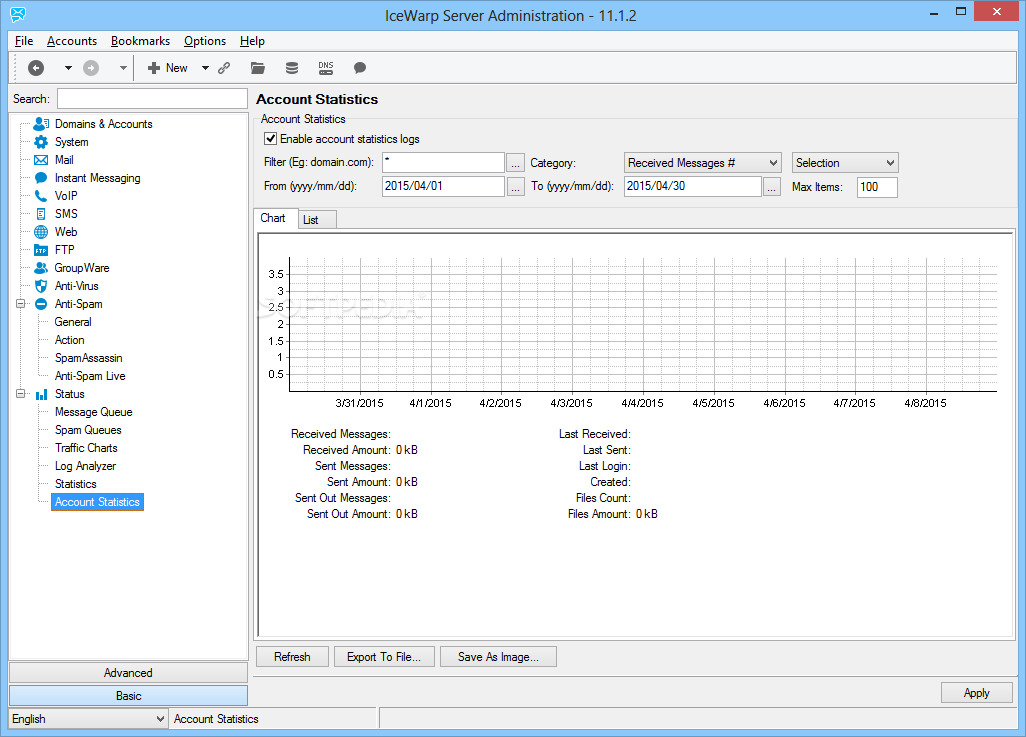1026x737 pixels.
Task: Click the System gear icon
Action: pos(41,142)
